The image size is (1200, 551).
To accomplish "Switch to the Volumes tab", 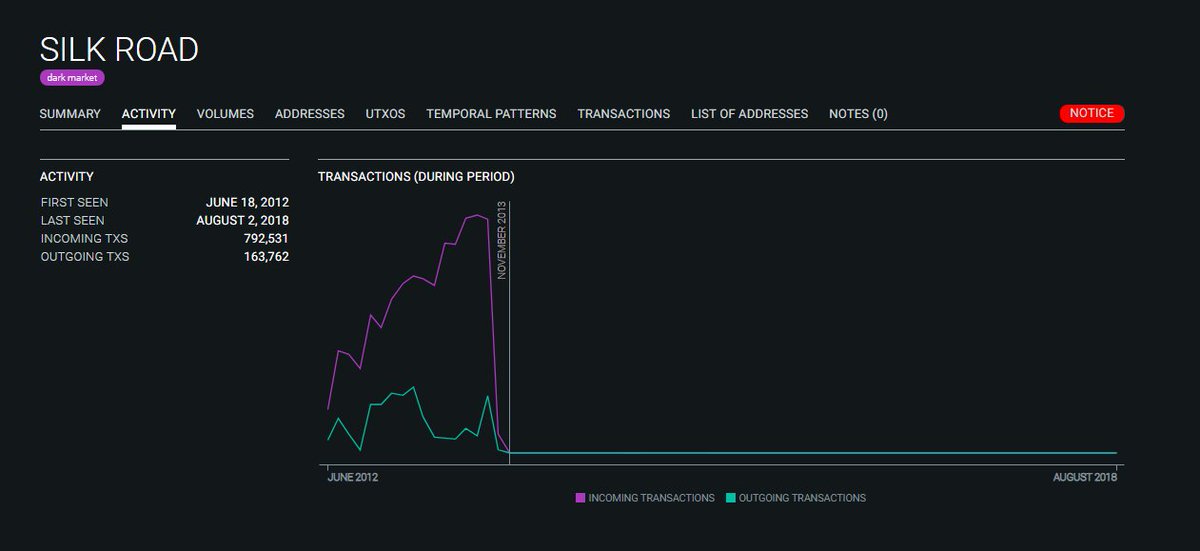I will (x=225, y=114).
